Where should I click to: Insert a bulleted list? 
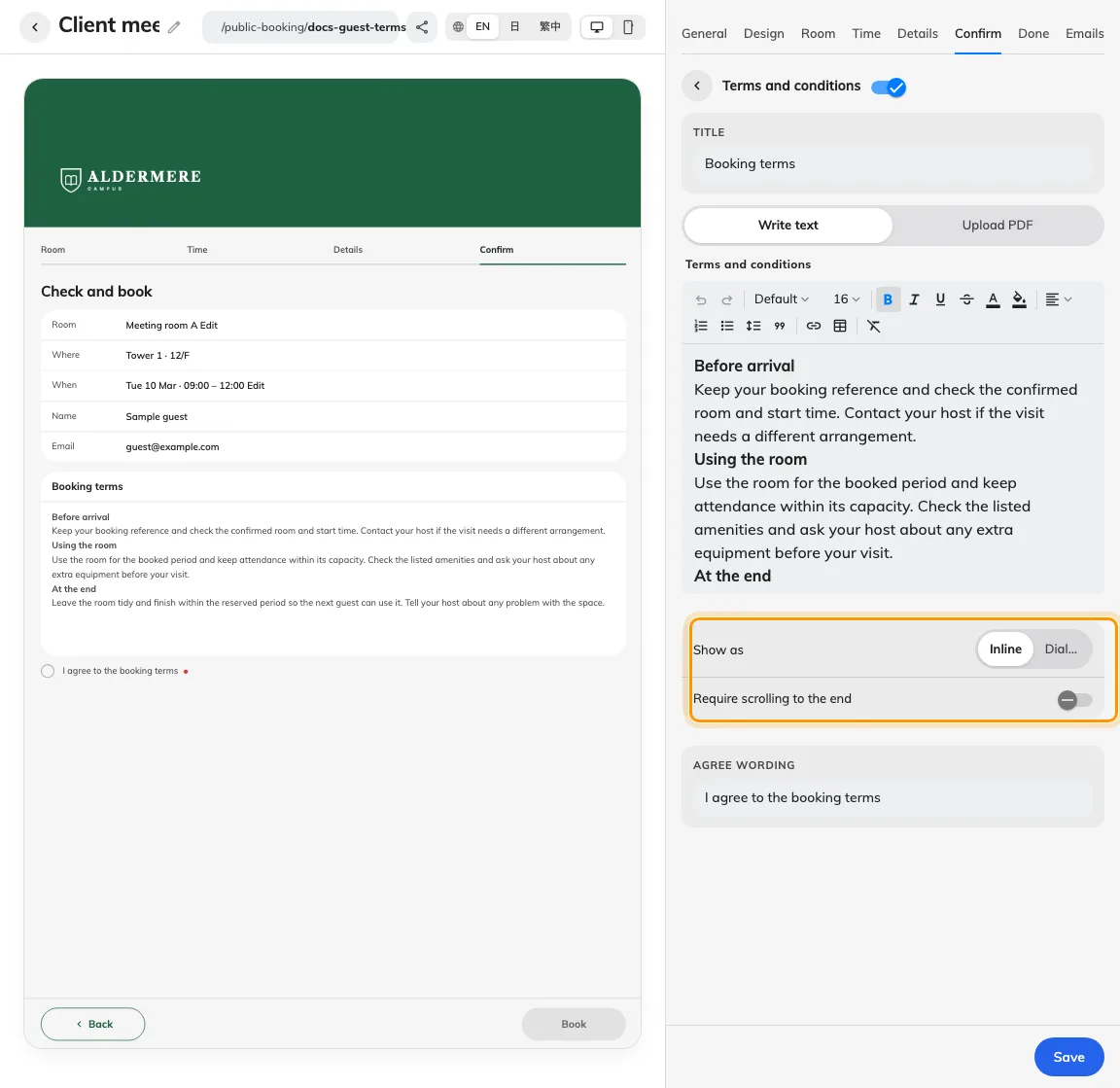coord(727,326)
